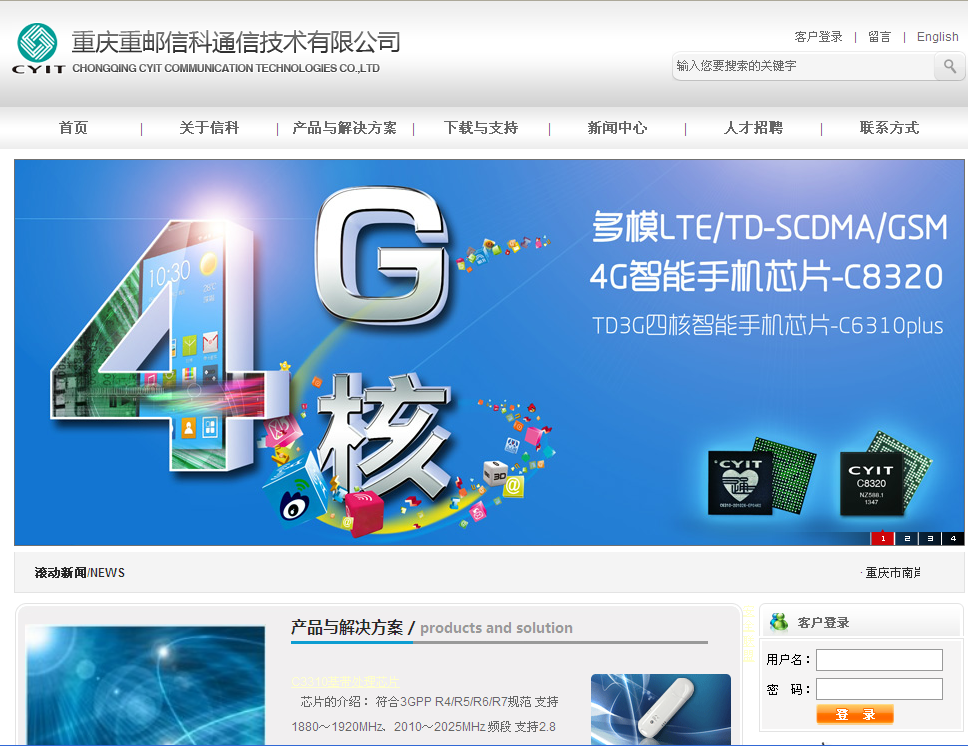Open the 留言 message link

coord(879,37)
